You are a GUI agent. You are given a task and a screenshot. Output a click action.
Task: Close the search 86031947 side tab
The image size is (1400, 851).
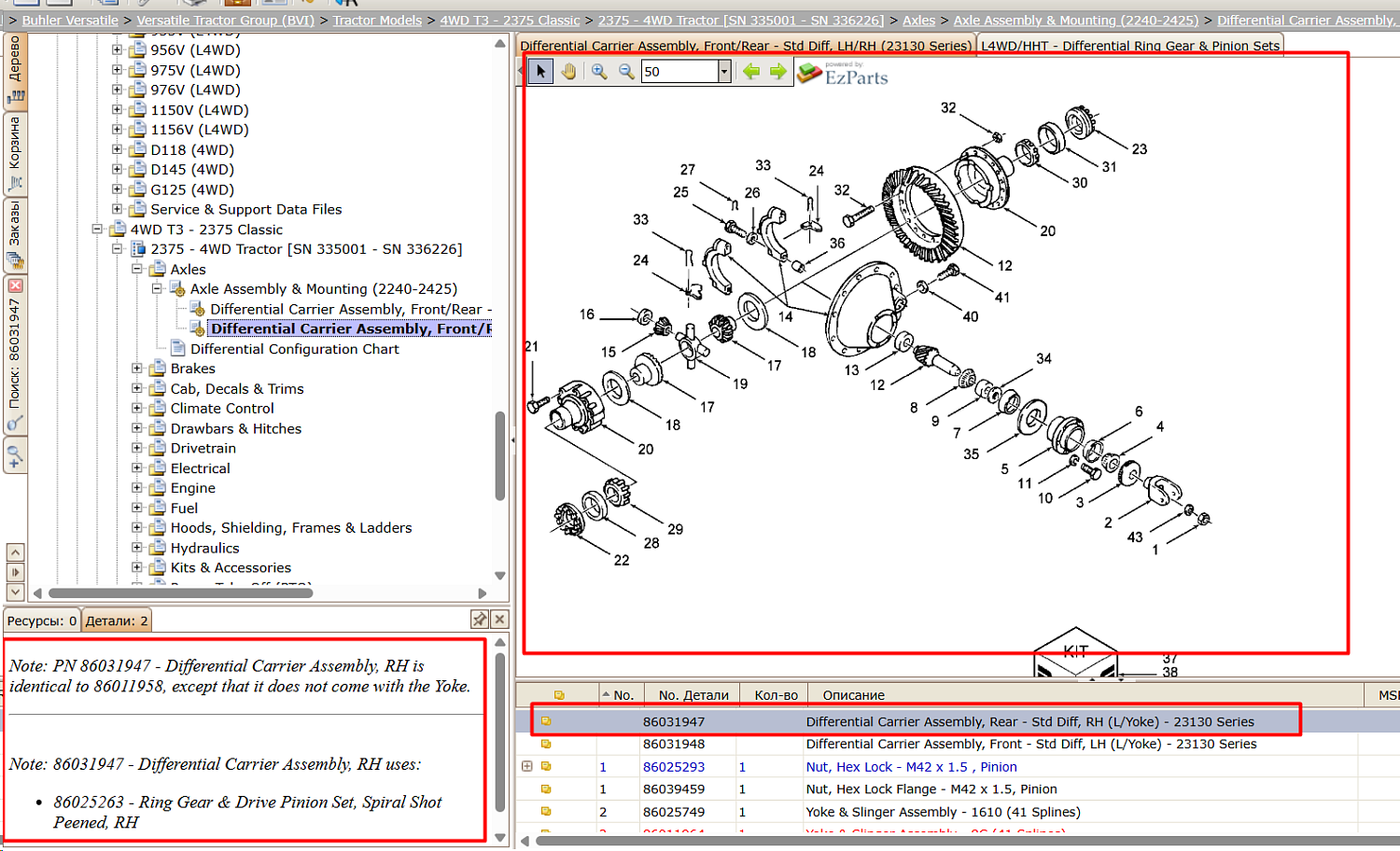tap(15, 286)
